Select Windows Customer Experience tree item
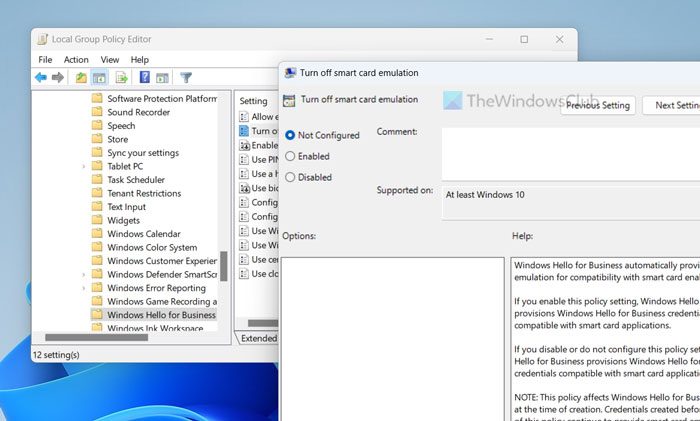The height and width of the screenshot is (421, 700). [x=162, y=261]
